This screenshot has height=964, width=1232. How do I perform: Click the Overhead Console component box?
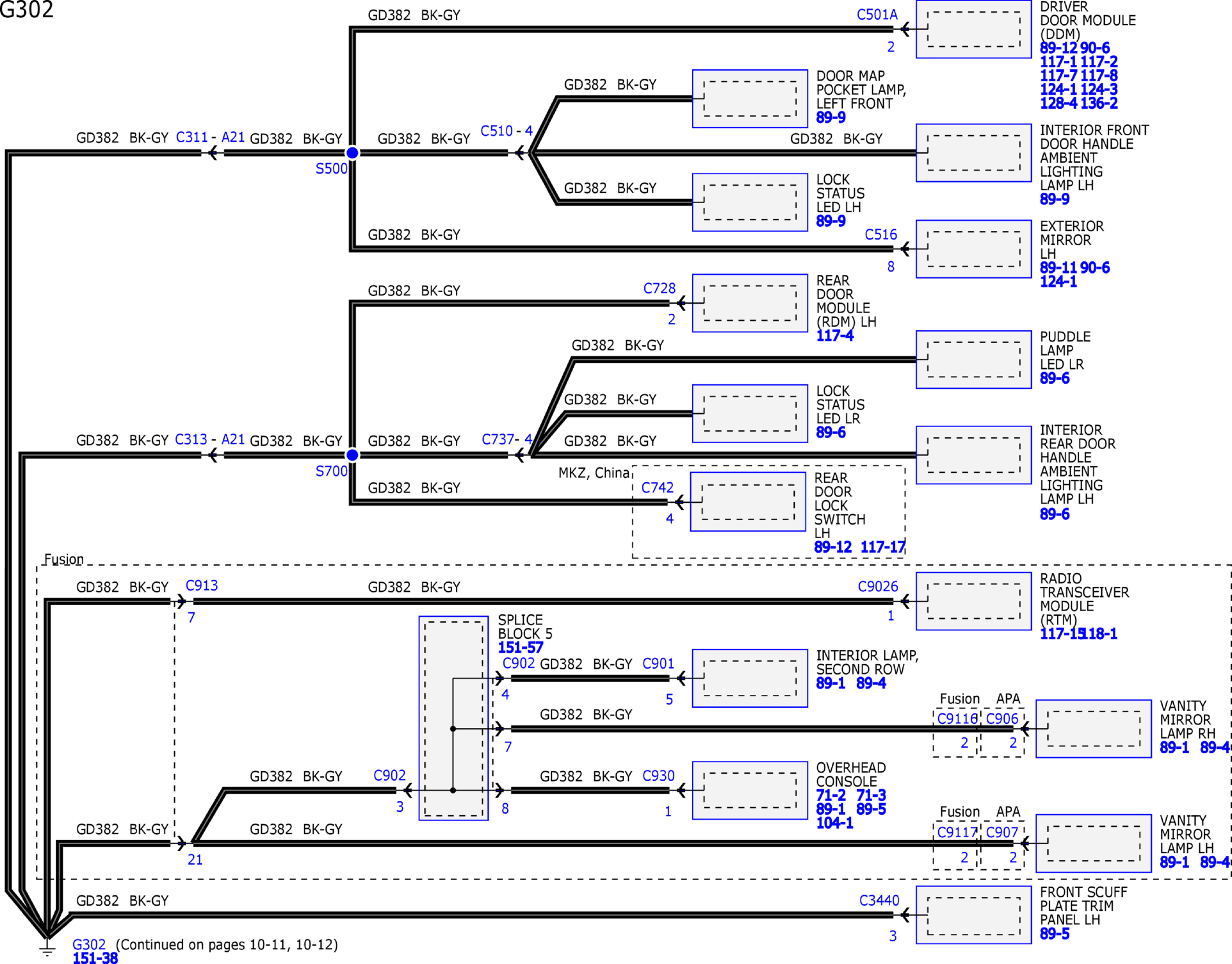750,790
